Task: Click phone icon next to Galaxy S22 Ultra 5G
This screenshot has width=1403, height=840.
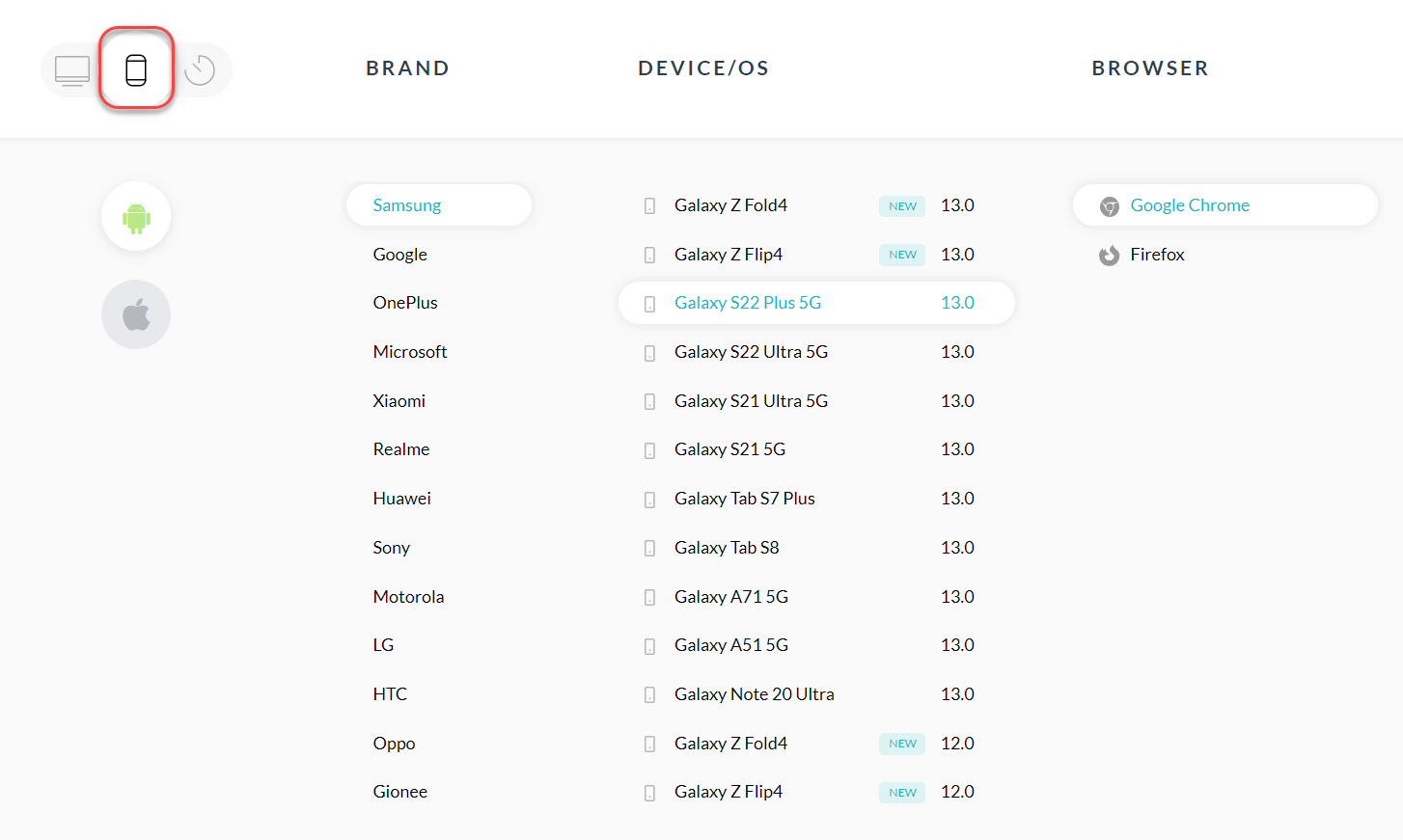Action: (x=649, y=353)
